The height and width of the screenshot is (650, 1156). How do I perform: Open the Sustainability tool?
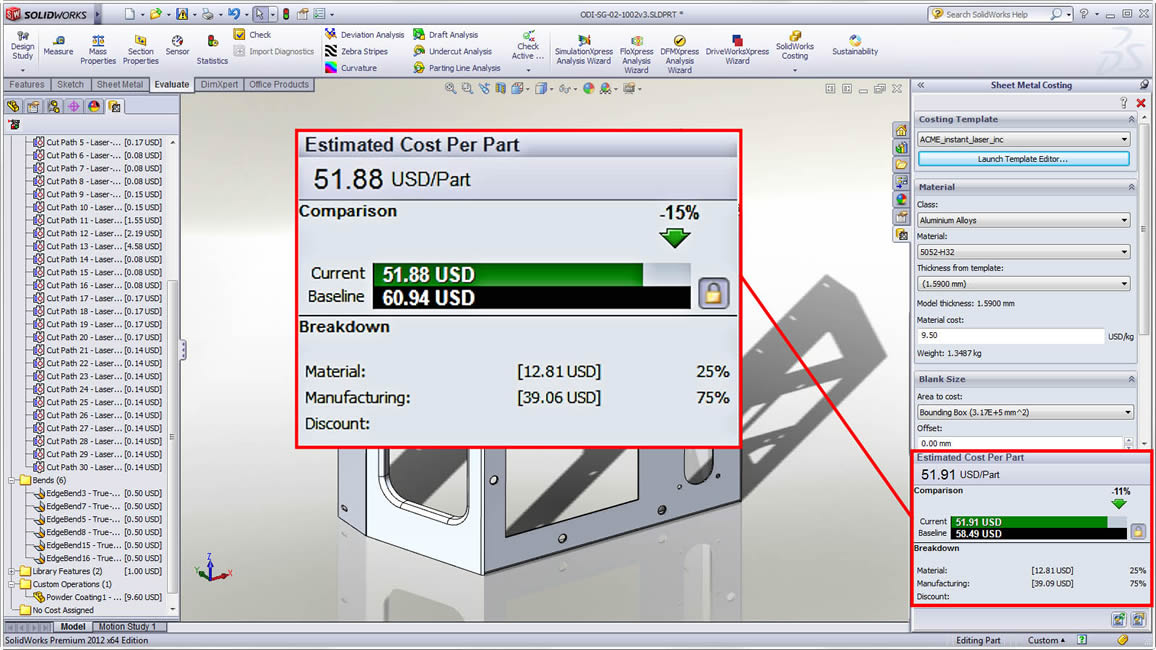tap(855, 45)
